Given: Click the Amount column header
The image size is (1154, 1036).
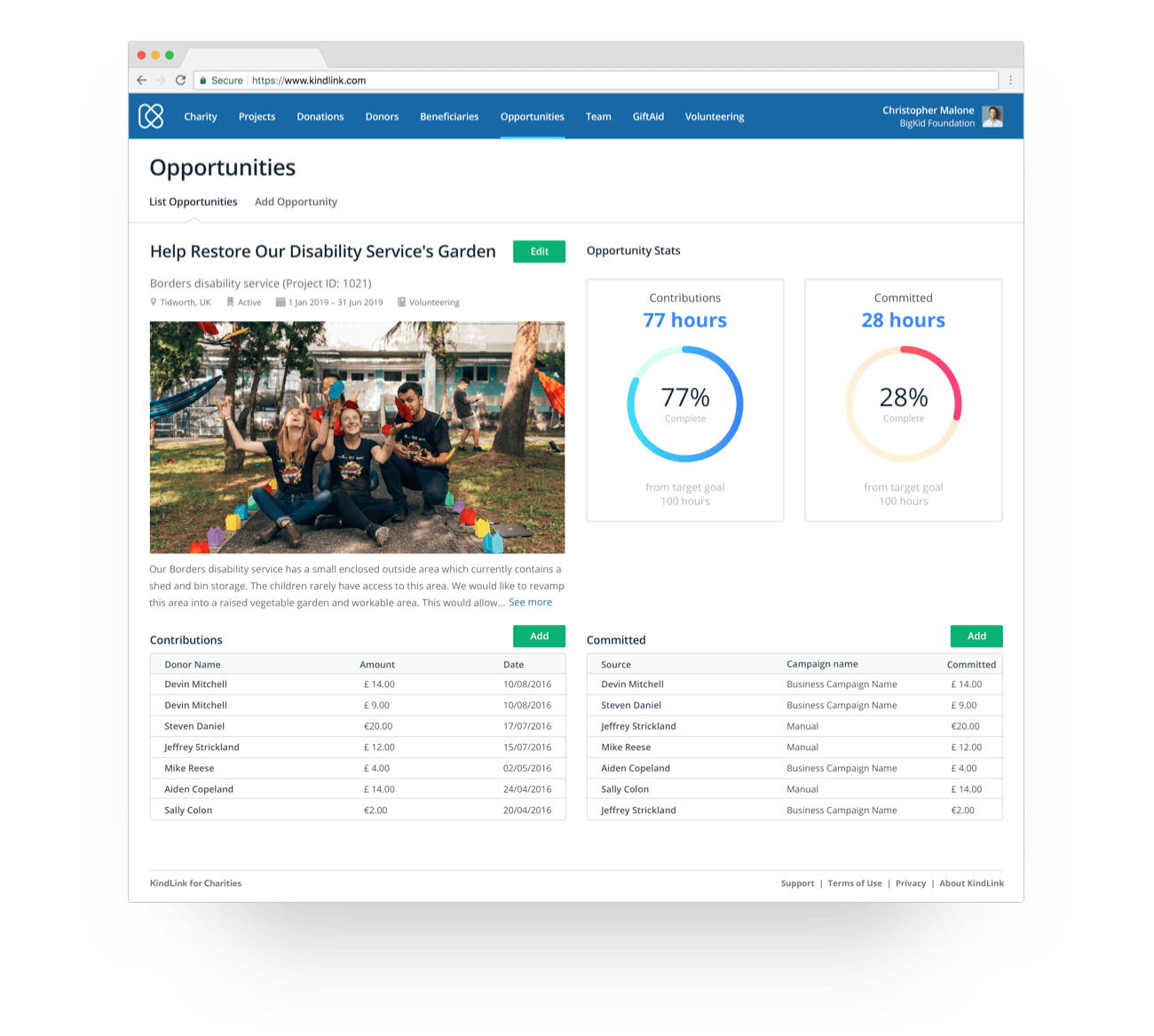Looking at the screenshot, I should pos(377,664).
